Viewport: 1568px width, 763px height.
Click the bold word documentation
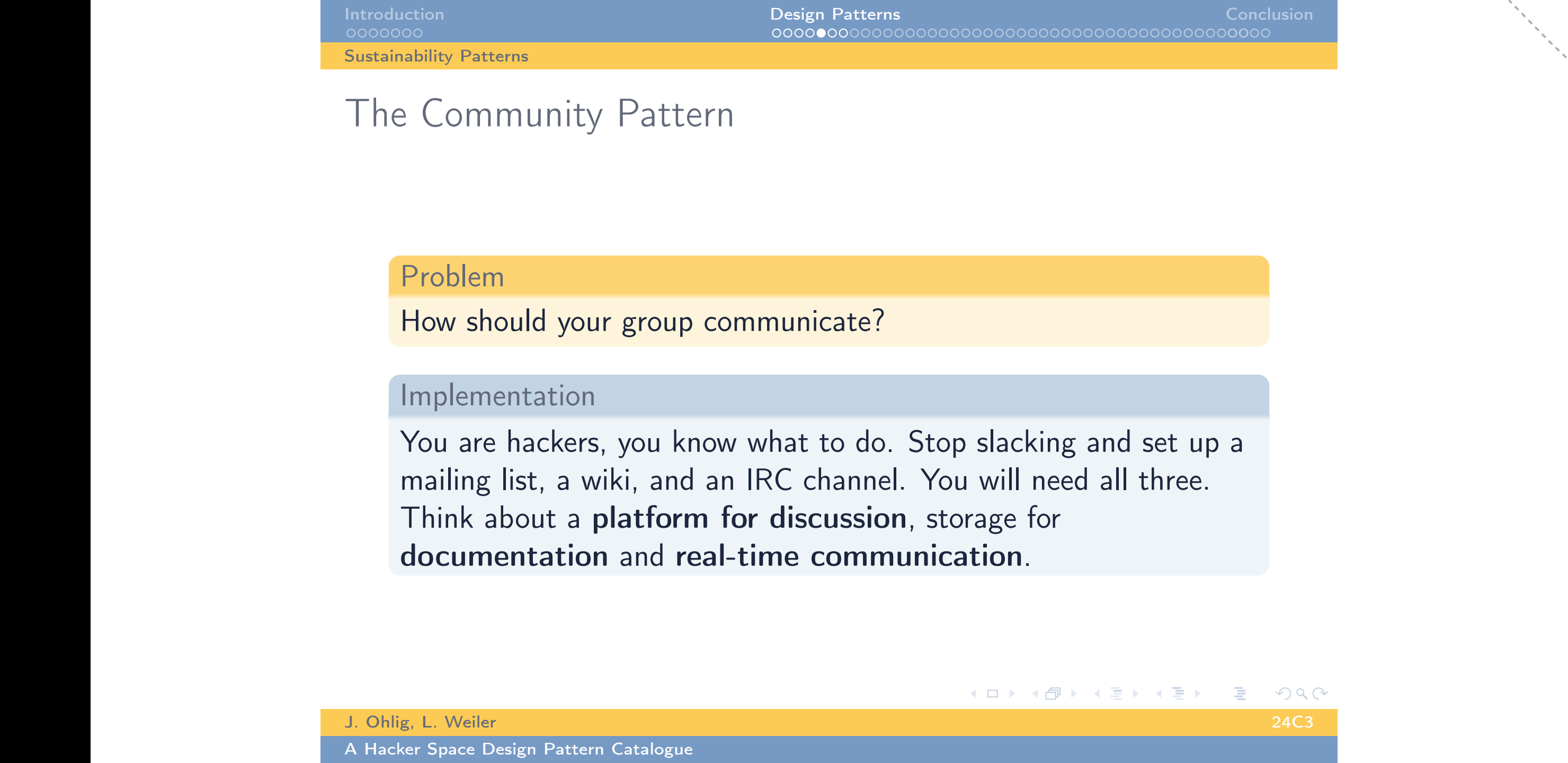pyautogui.click(x=504, y=556)
